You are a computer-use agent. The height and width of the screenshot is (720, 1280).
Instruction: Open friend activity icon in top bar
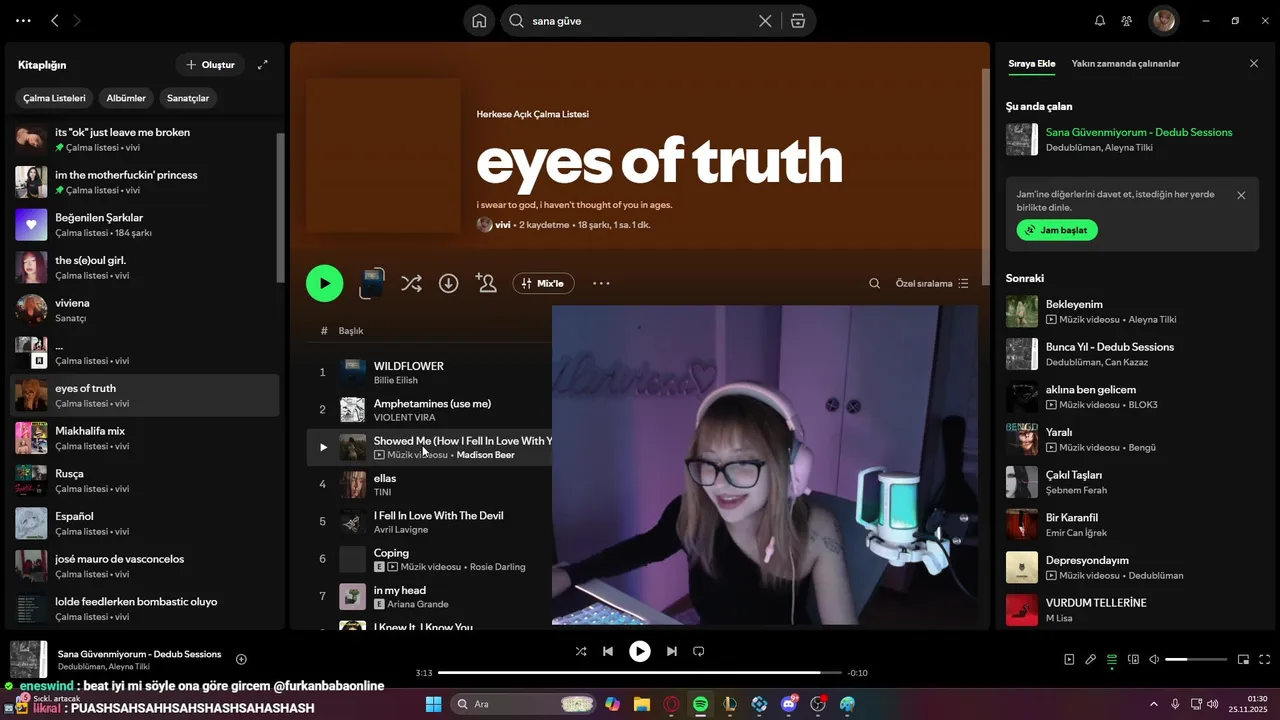[x=1127, y=21]
